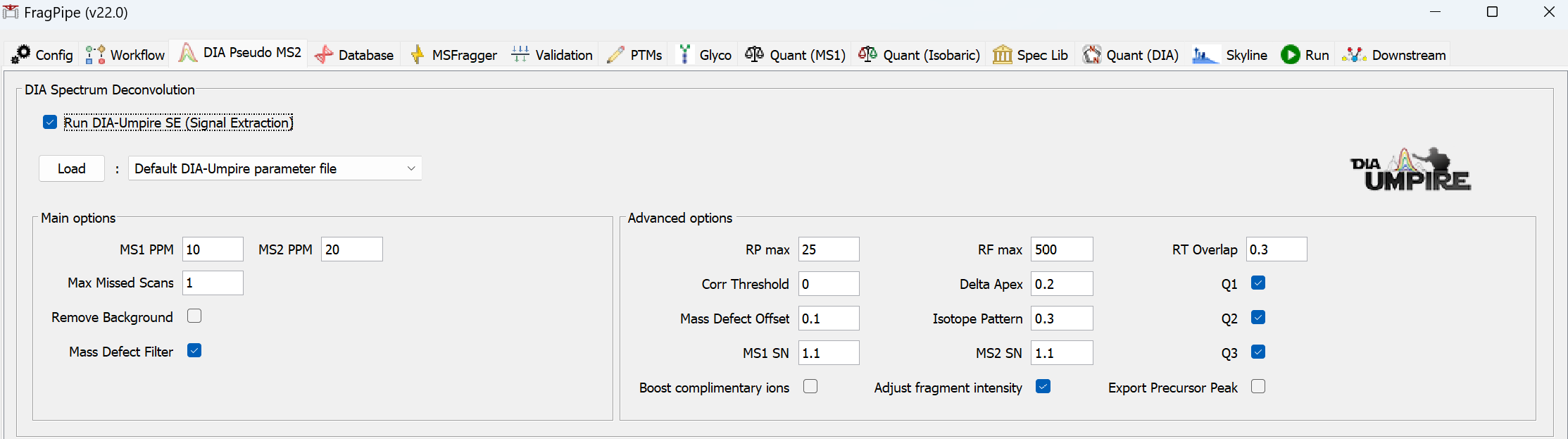Toggle the Q2 checkbox
Screen dimensions: 1568x439
pyautogui.click(x=1258, y=317)
